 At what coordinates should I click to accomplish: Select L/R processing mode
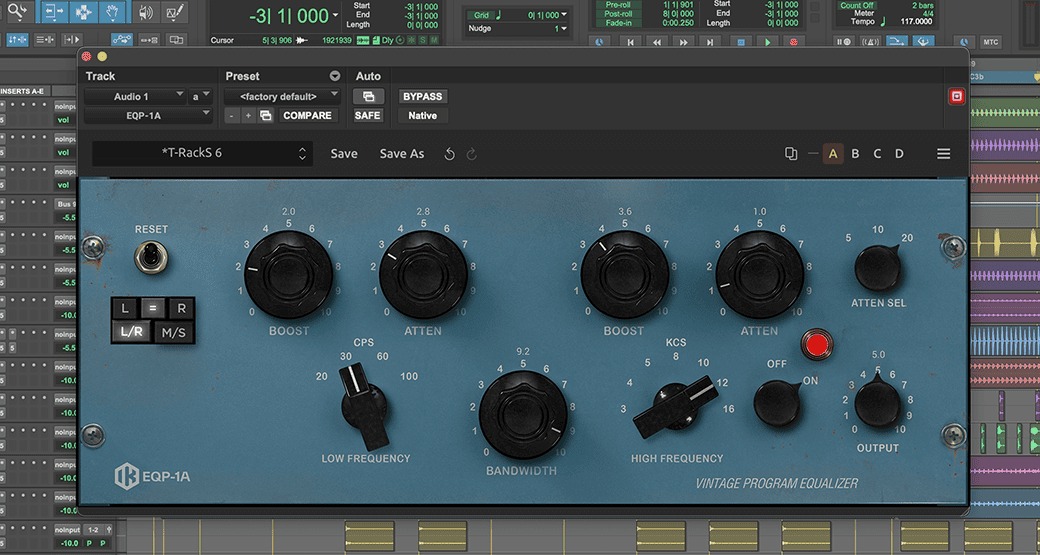tap(131, 332)
